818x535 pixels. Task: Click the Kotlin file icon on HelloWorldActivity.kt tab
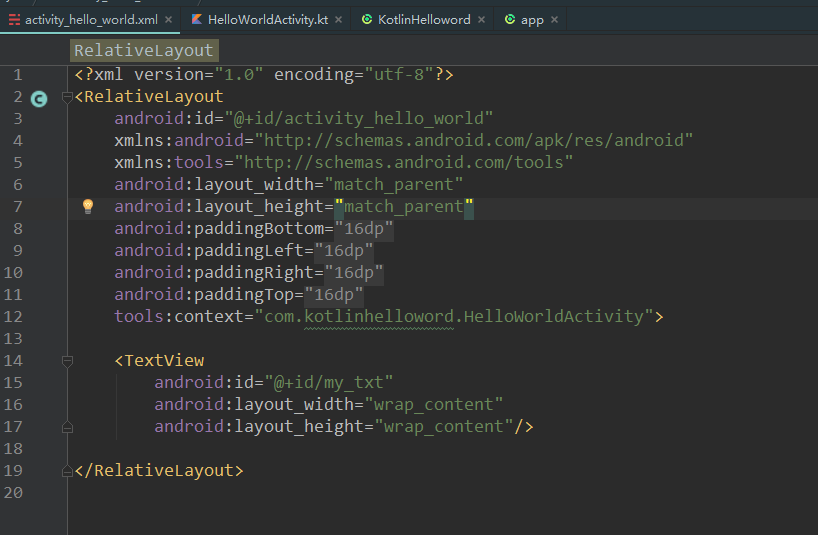[197, 19]
